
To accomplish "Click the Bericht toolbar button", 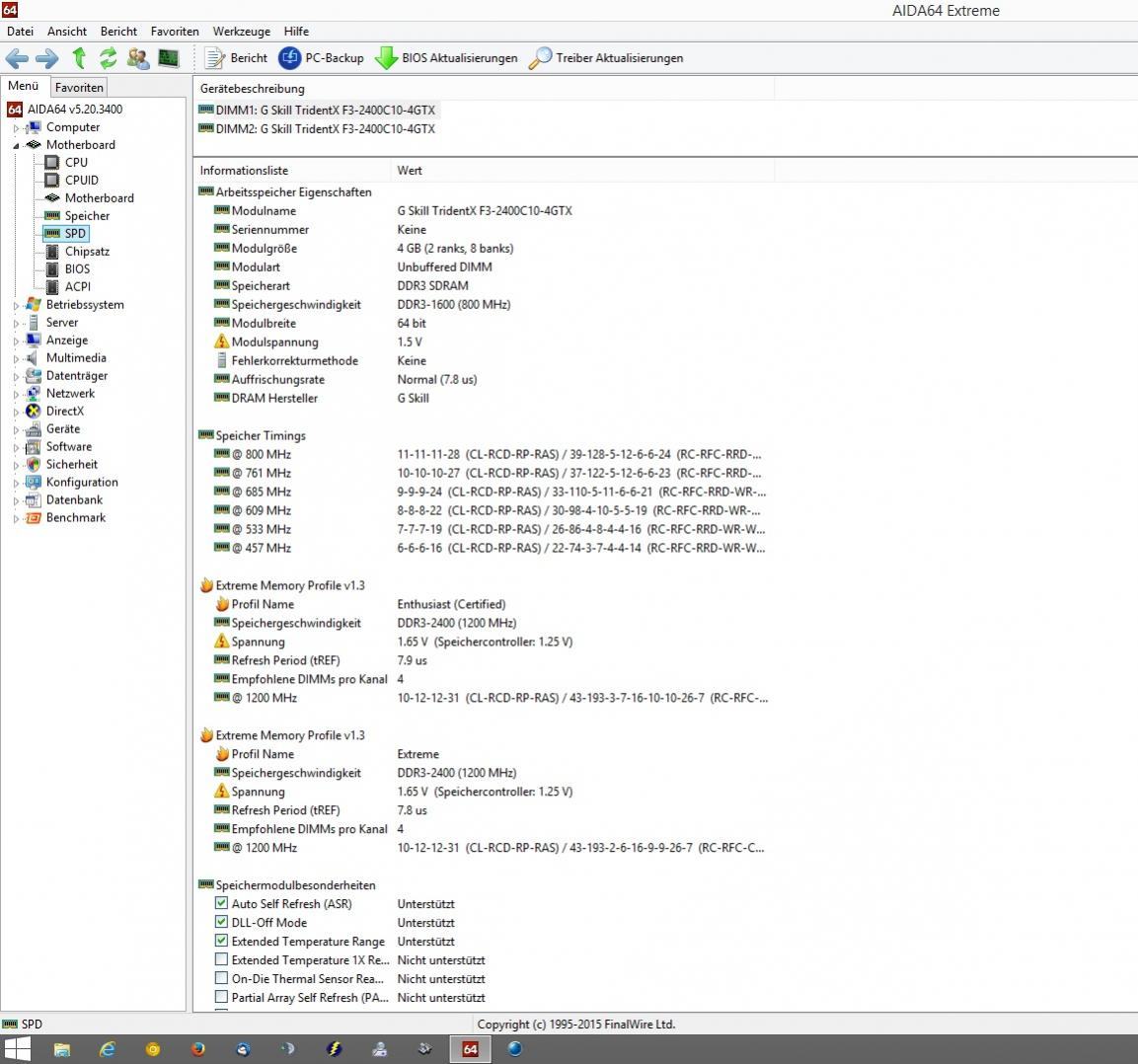I will pos(236,58).
